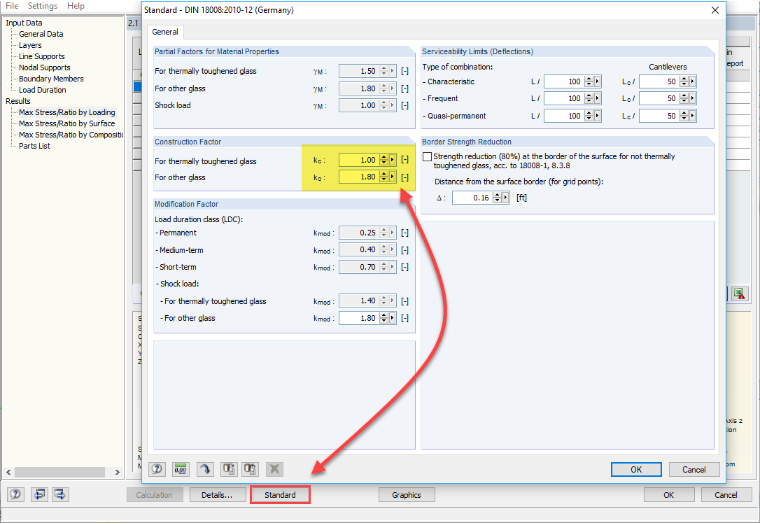Select Results root tree node

[x=18, y=101]
